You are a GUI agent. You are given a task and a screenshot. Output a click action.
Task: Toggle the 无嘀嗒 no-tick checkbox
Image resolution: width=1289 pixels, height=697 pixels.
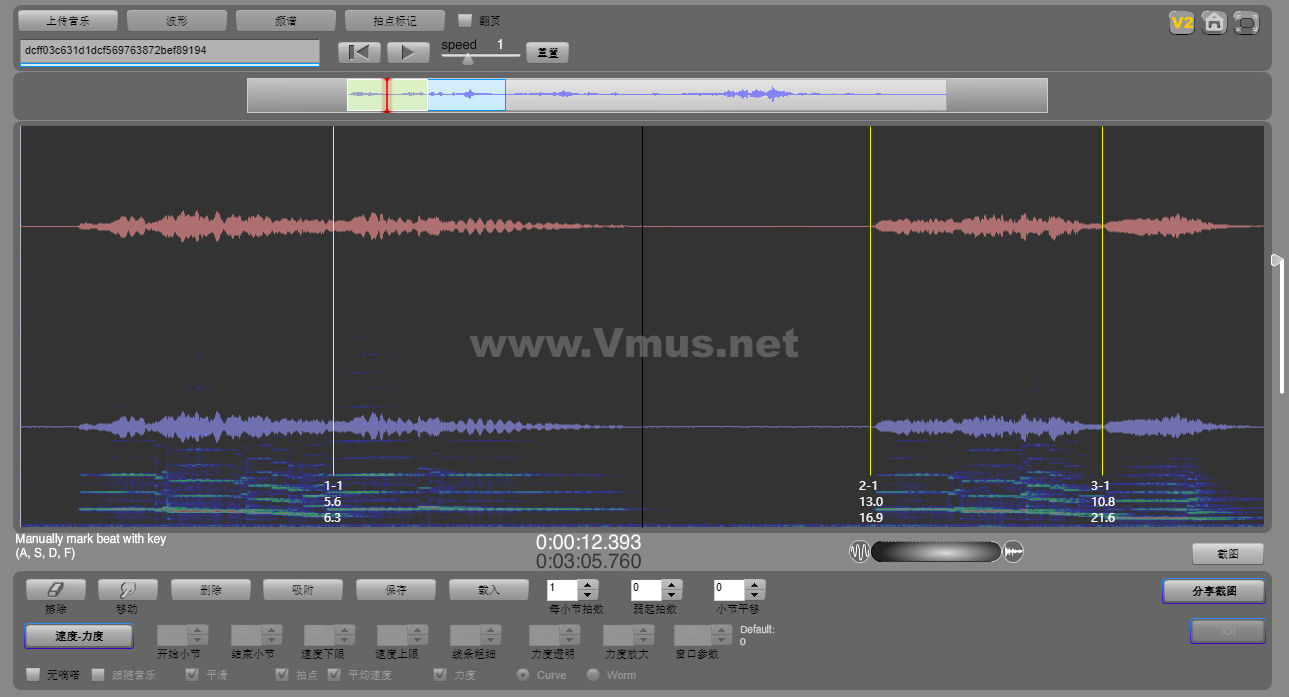(x=33, y=675)
